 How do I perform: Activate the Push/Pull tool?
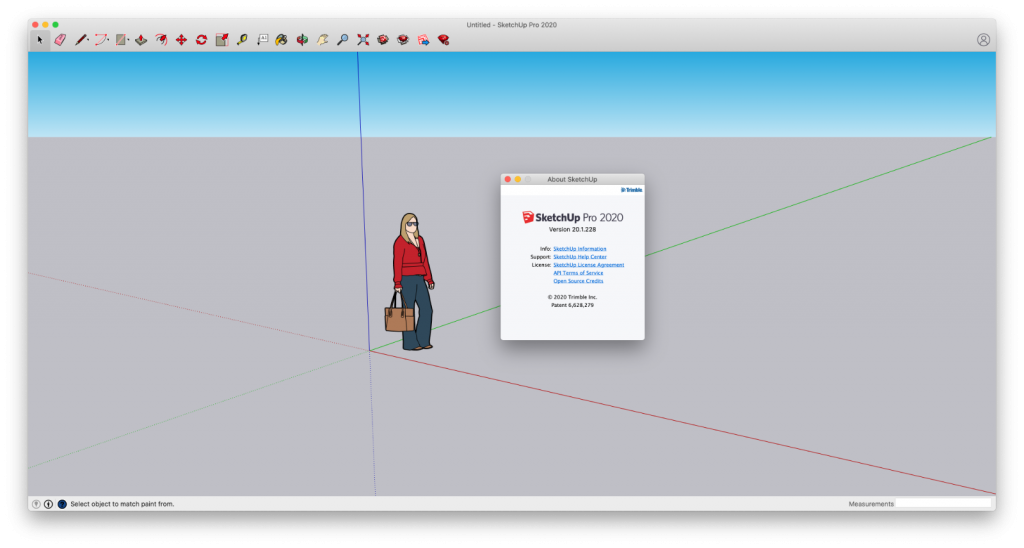point(141,40)
